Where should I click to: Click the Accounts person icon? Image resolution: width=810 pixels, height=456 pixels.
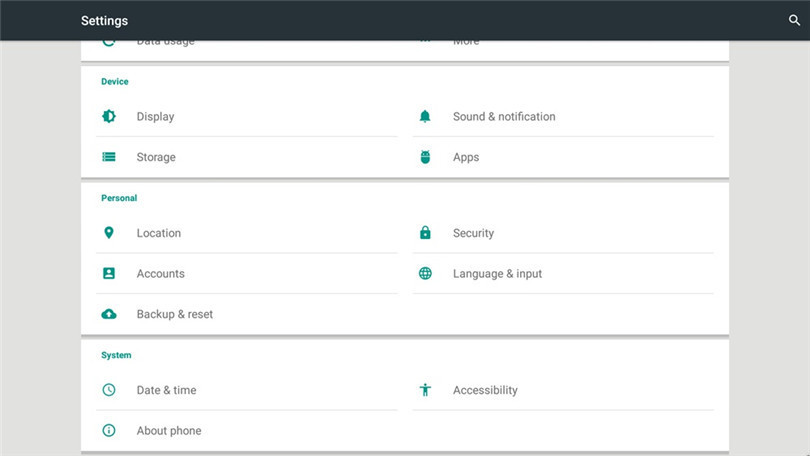109,273
